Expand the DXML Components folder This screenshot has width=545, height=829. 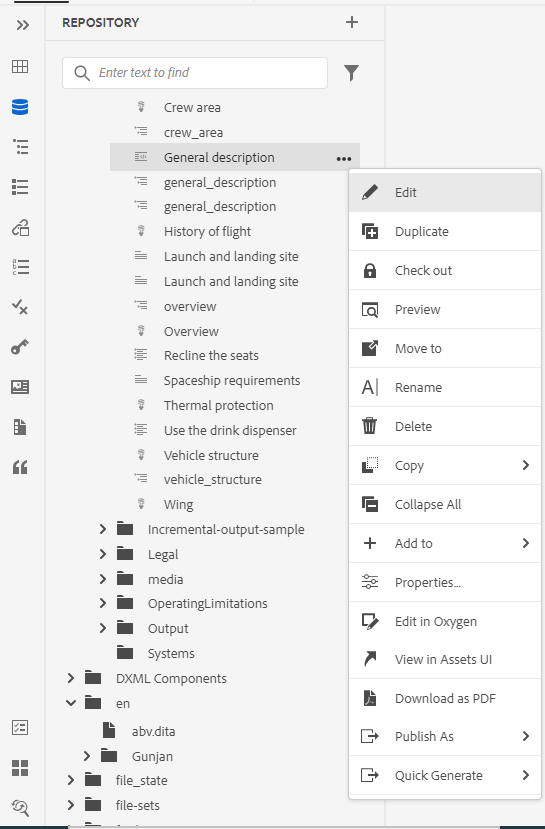pyautogui.click(x=71, y=678)
